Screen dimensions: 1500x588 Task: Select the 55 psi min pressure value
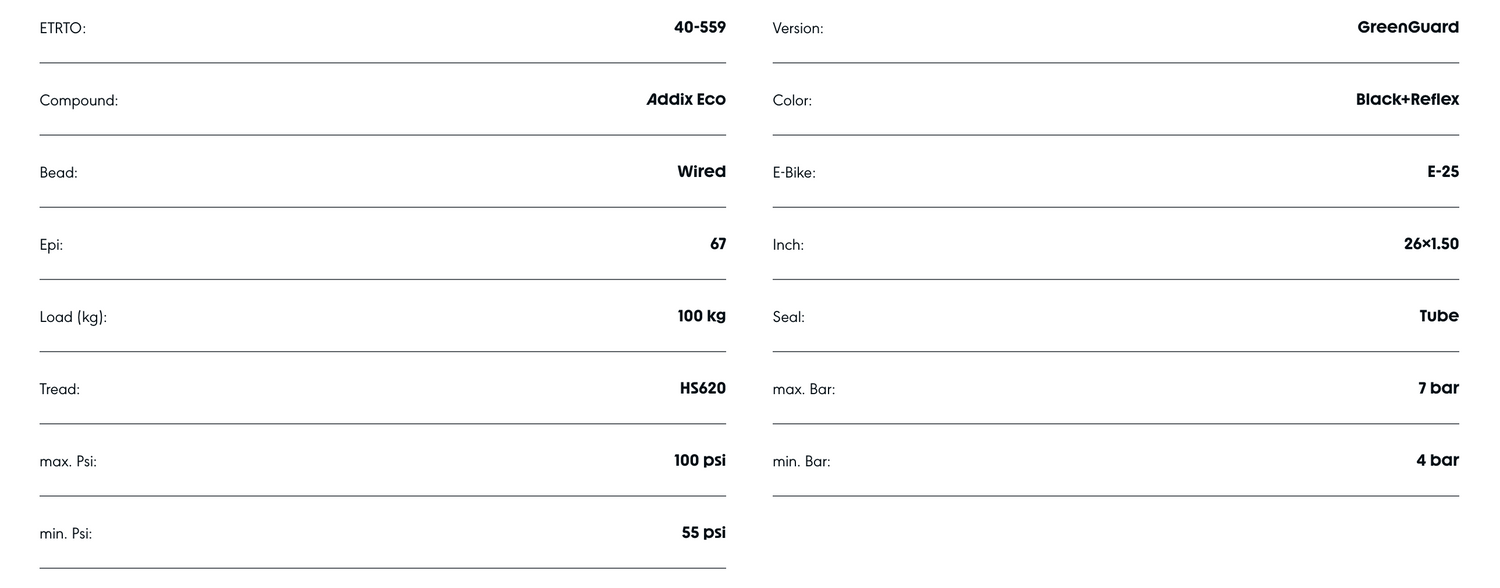[703, 533]
